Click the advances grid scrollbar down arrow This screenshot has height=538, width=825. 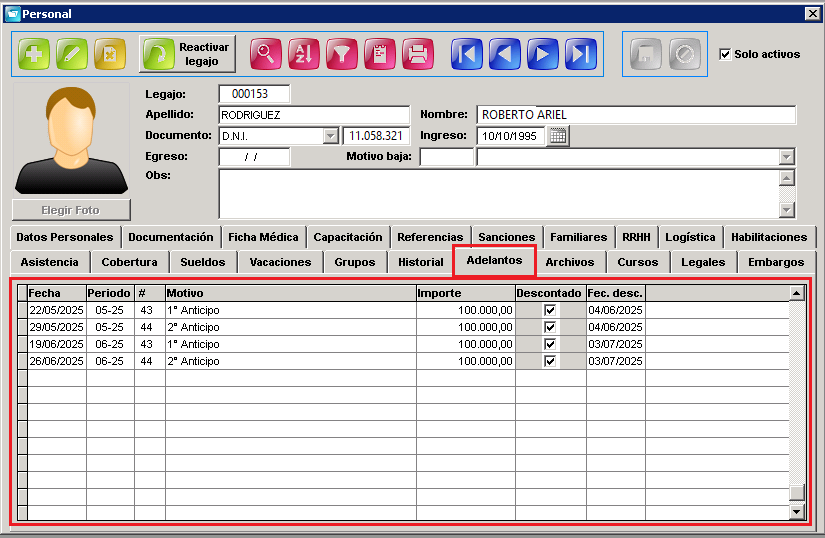(x=797, y=511)
